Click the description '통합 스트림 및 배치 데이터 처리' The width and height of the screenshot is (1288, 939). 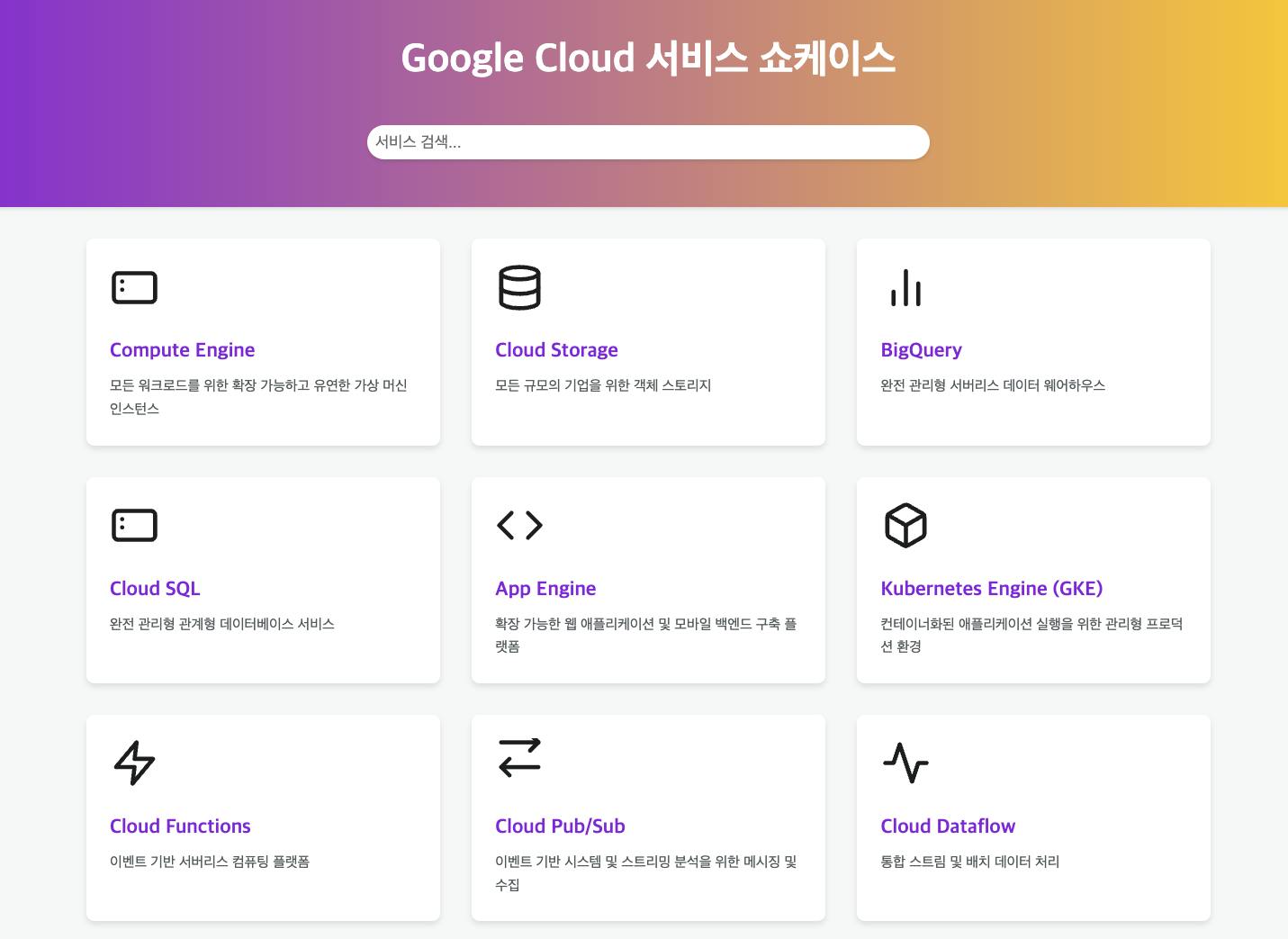[x=969, y=862]
